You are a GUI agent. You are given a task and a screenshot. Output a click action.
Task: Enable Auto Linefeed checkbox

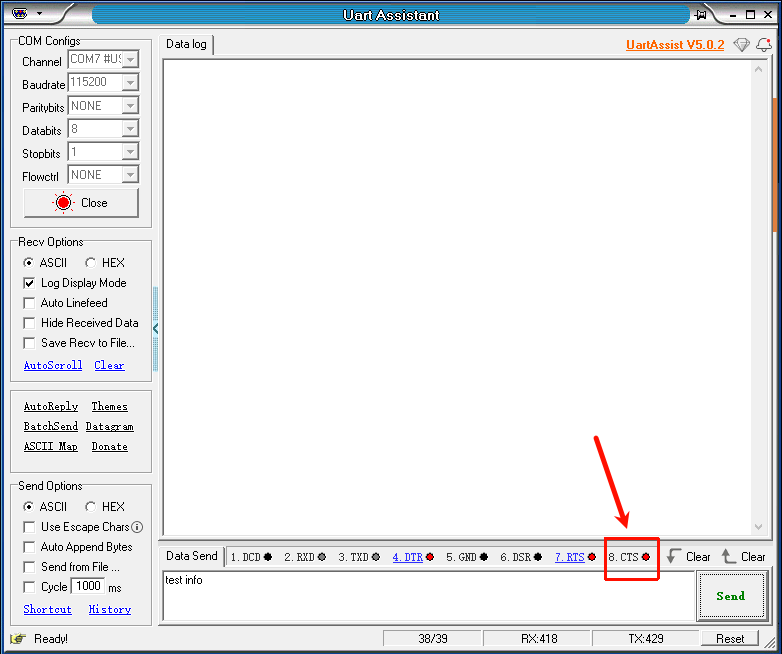pos(29,303)
